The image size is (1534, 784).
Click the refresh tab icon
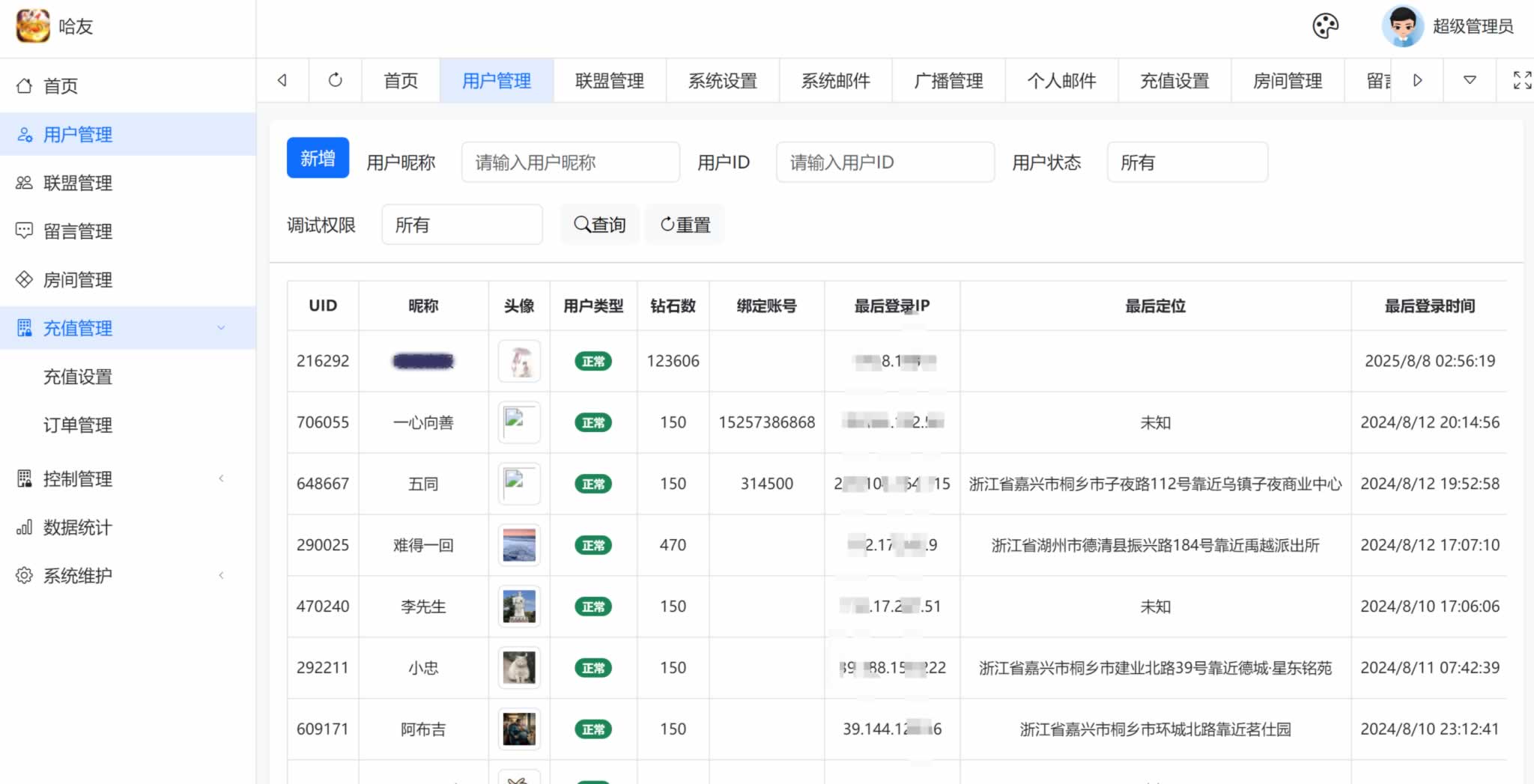(x=335, y=80)
